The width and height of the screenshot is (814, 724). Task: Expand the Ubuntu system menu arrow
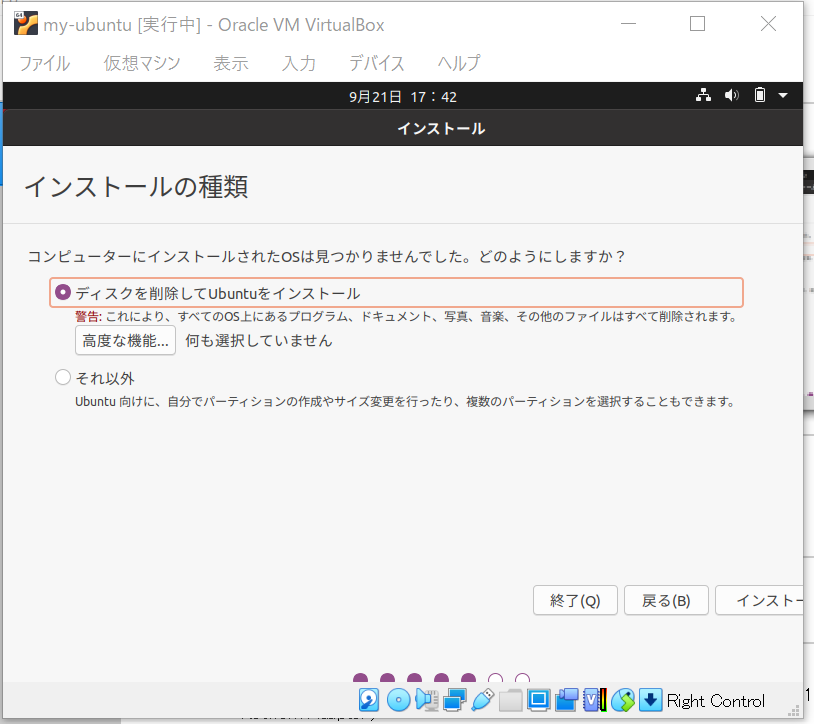click(x=783, y=95)
